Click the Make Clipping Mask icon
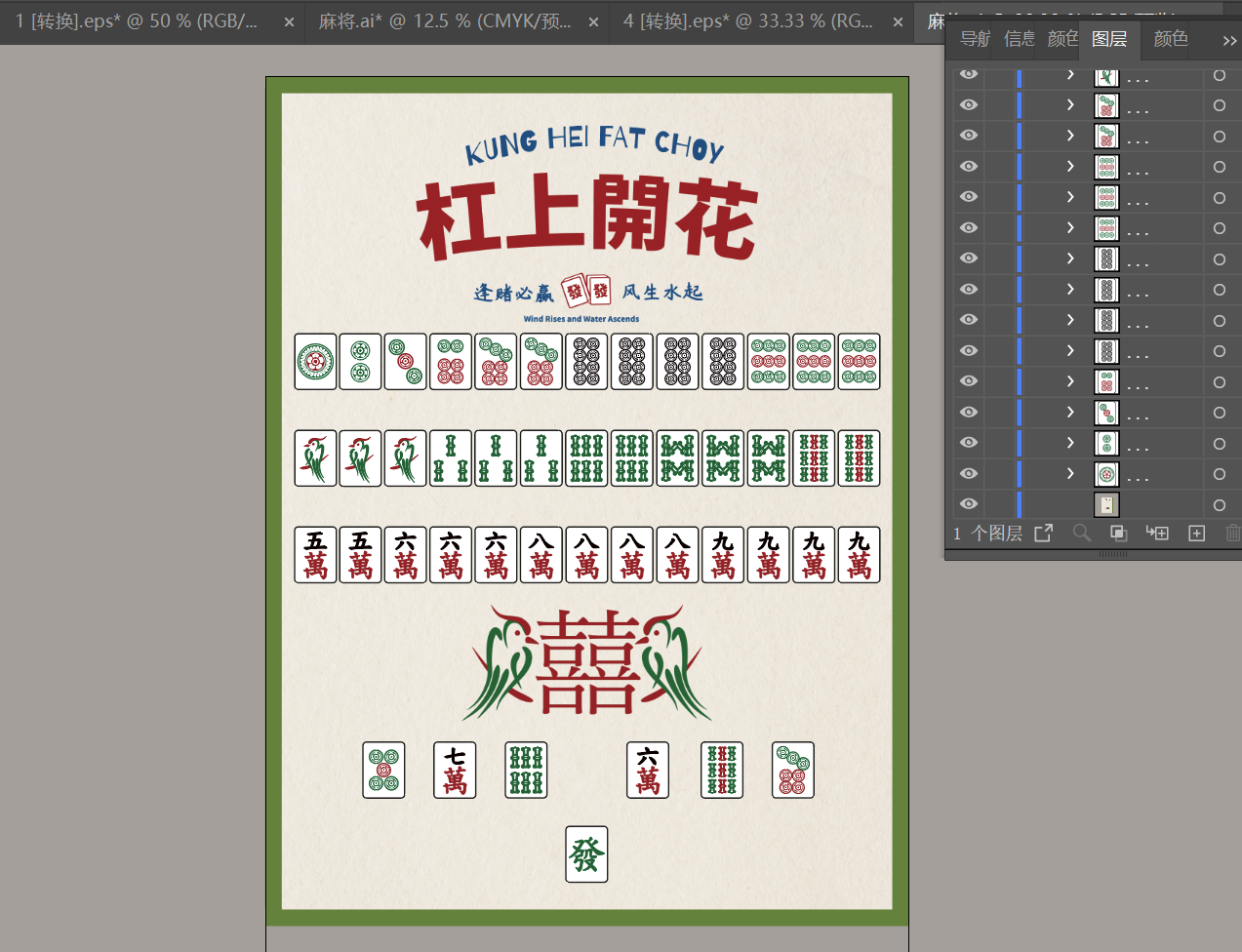Viewport: 1242px width, 952px height. tap(1118, 533)
